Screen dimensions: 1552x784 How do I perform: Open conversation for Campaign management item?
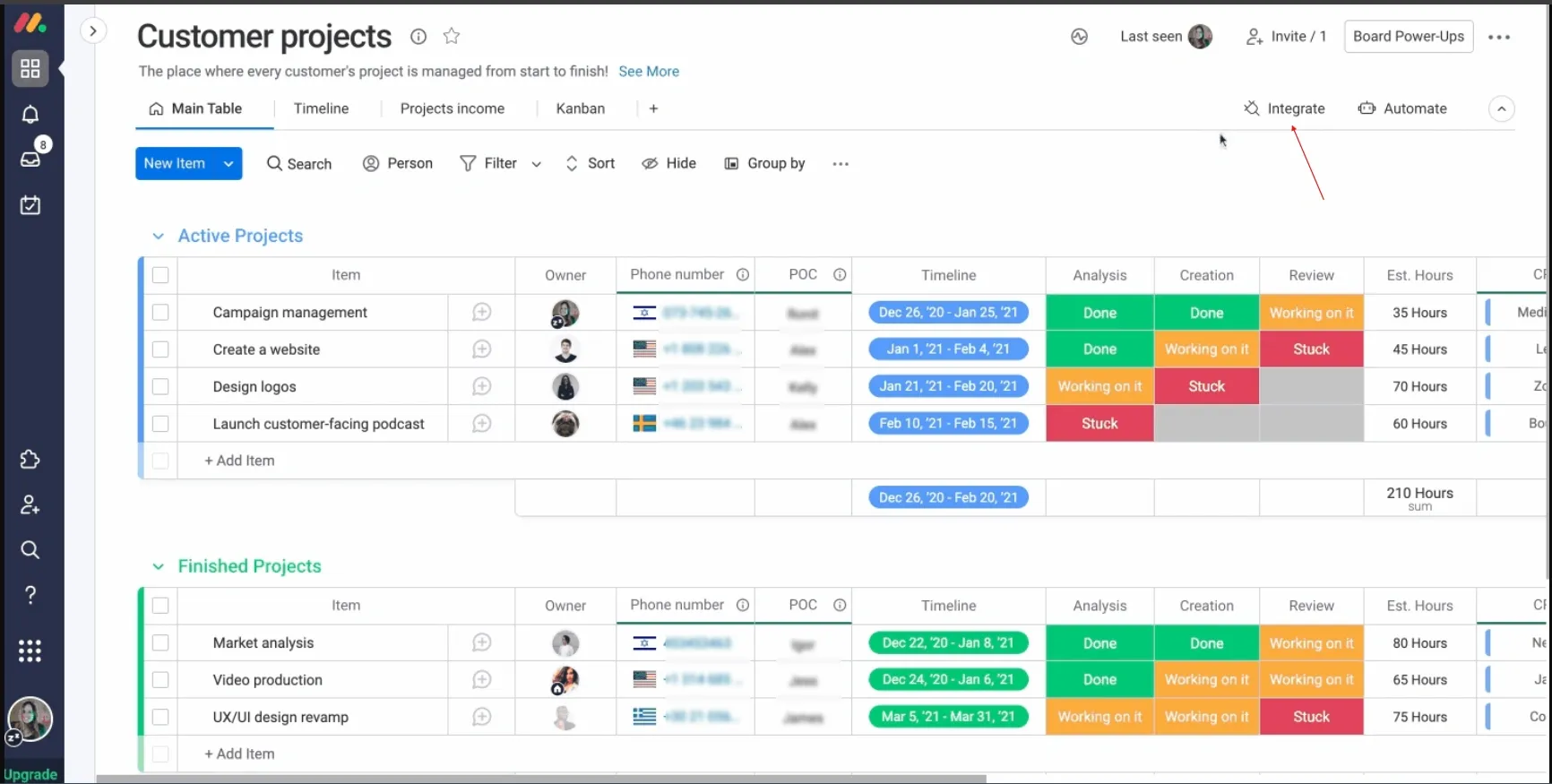pos(481,313)
